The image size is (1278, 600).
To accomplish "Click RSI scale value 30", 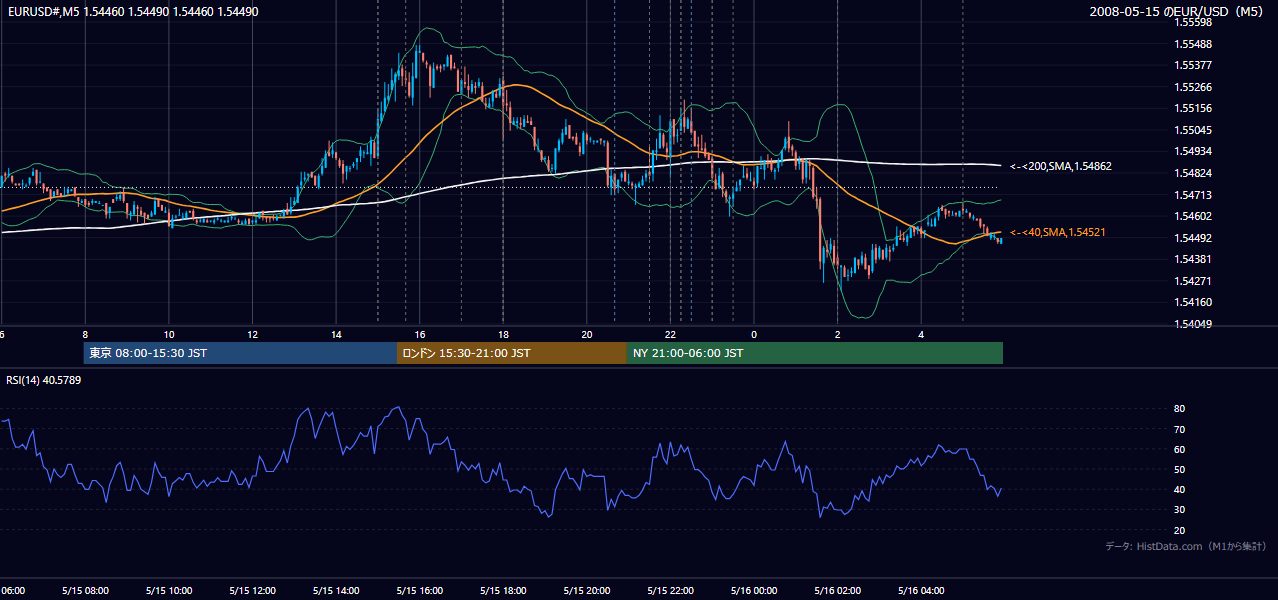I will click(1179, 510).
